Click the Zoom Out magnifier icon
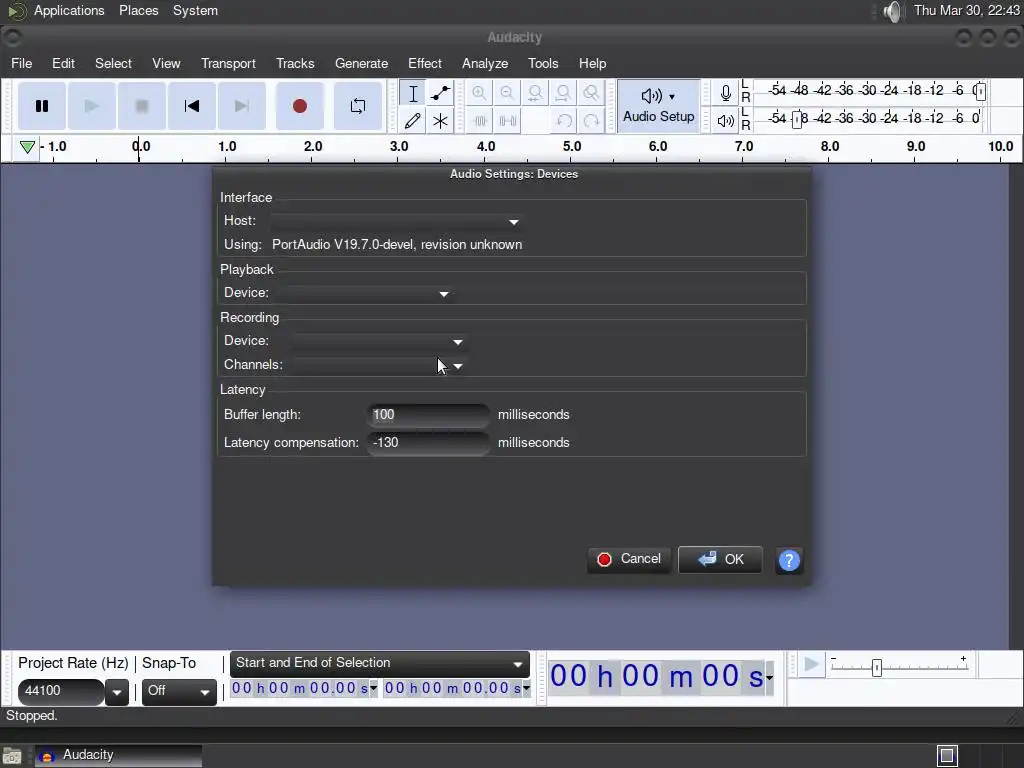Viewport: 1024px width, 768px height. coord(507,93)
